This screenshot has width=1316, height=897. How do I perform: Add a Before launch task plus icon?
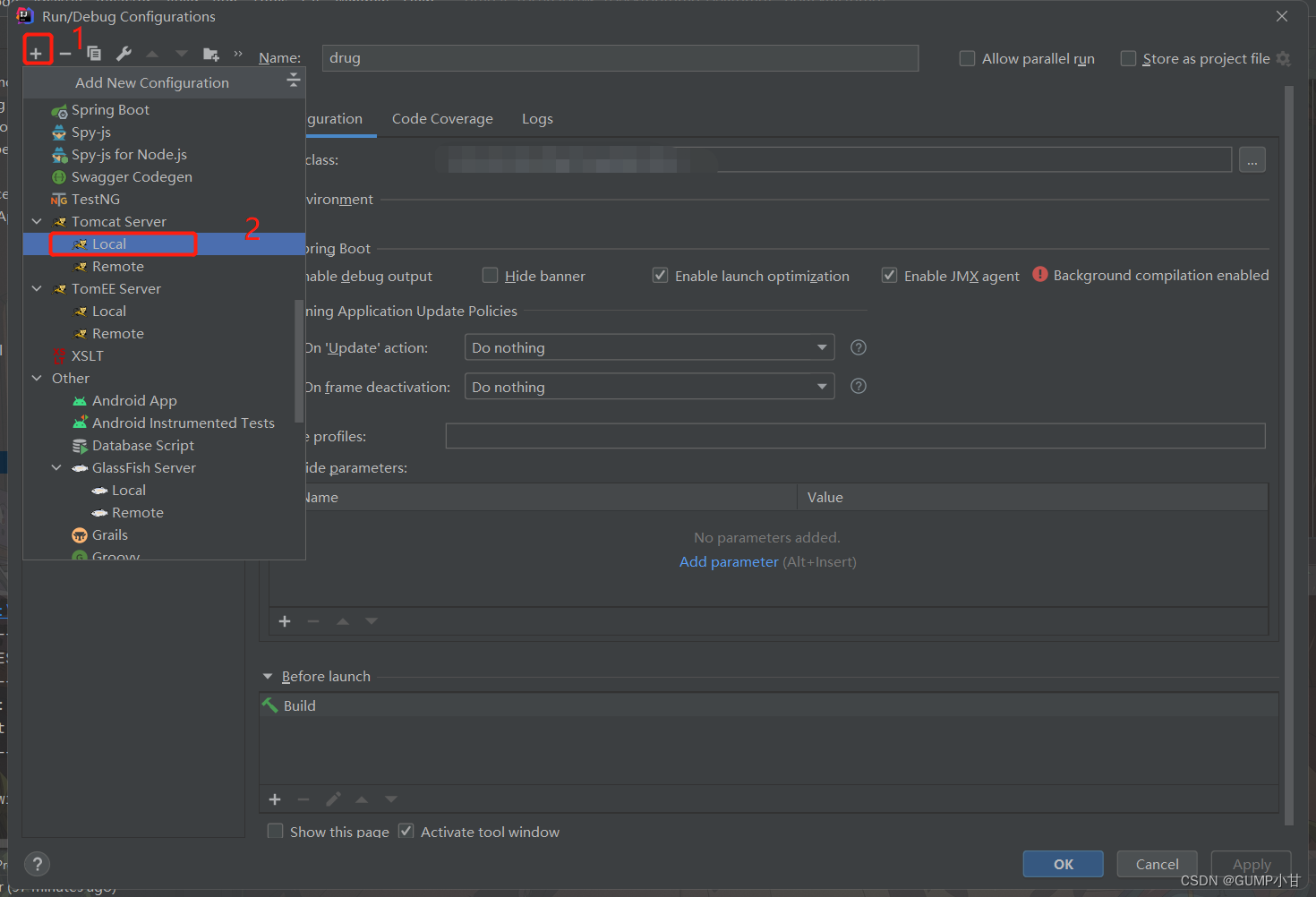point(275,799)
